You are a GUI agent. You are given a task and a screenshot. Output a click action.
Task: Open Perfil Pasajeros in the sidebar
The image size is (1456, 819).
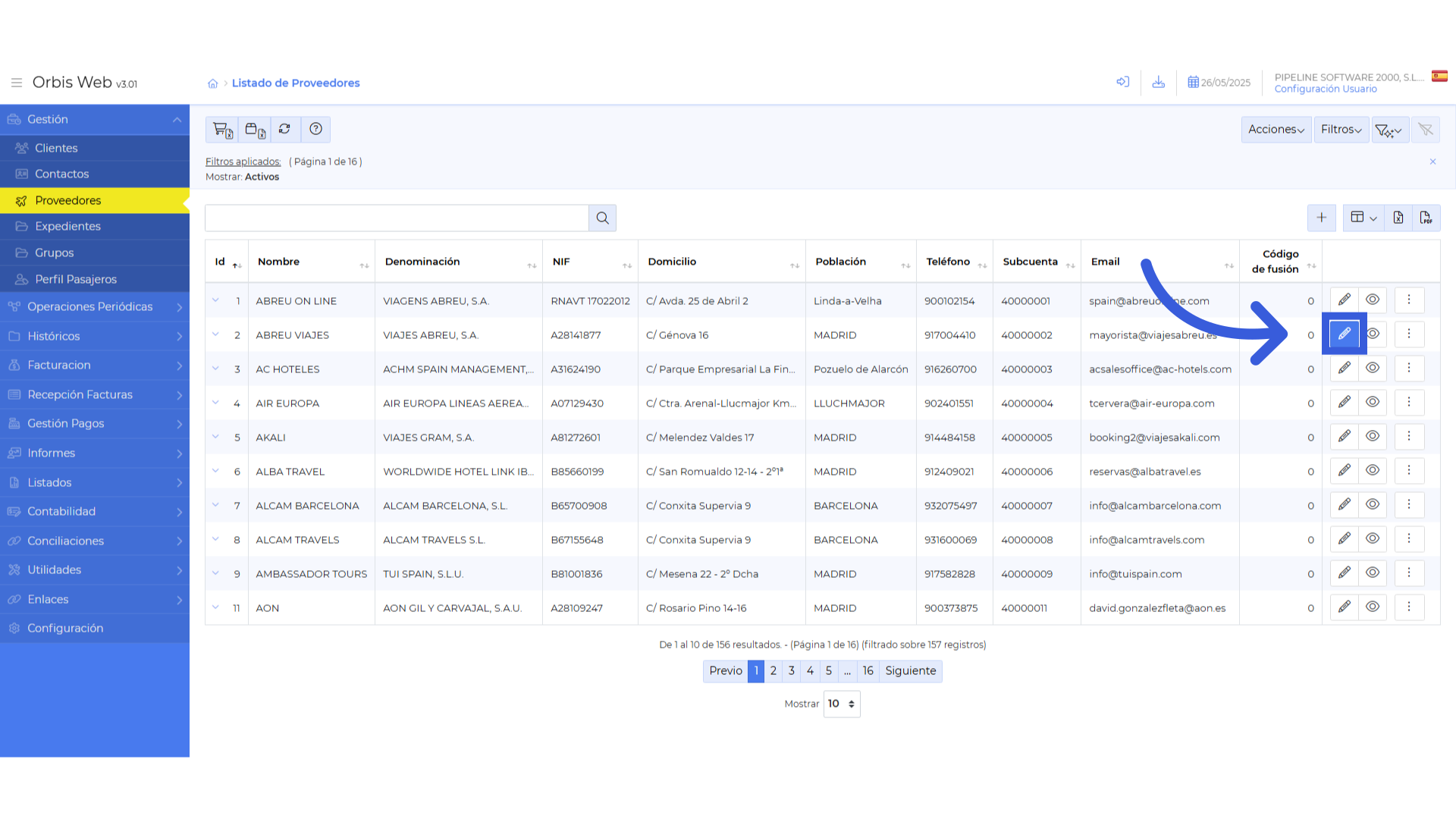(95, 280)
